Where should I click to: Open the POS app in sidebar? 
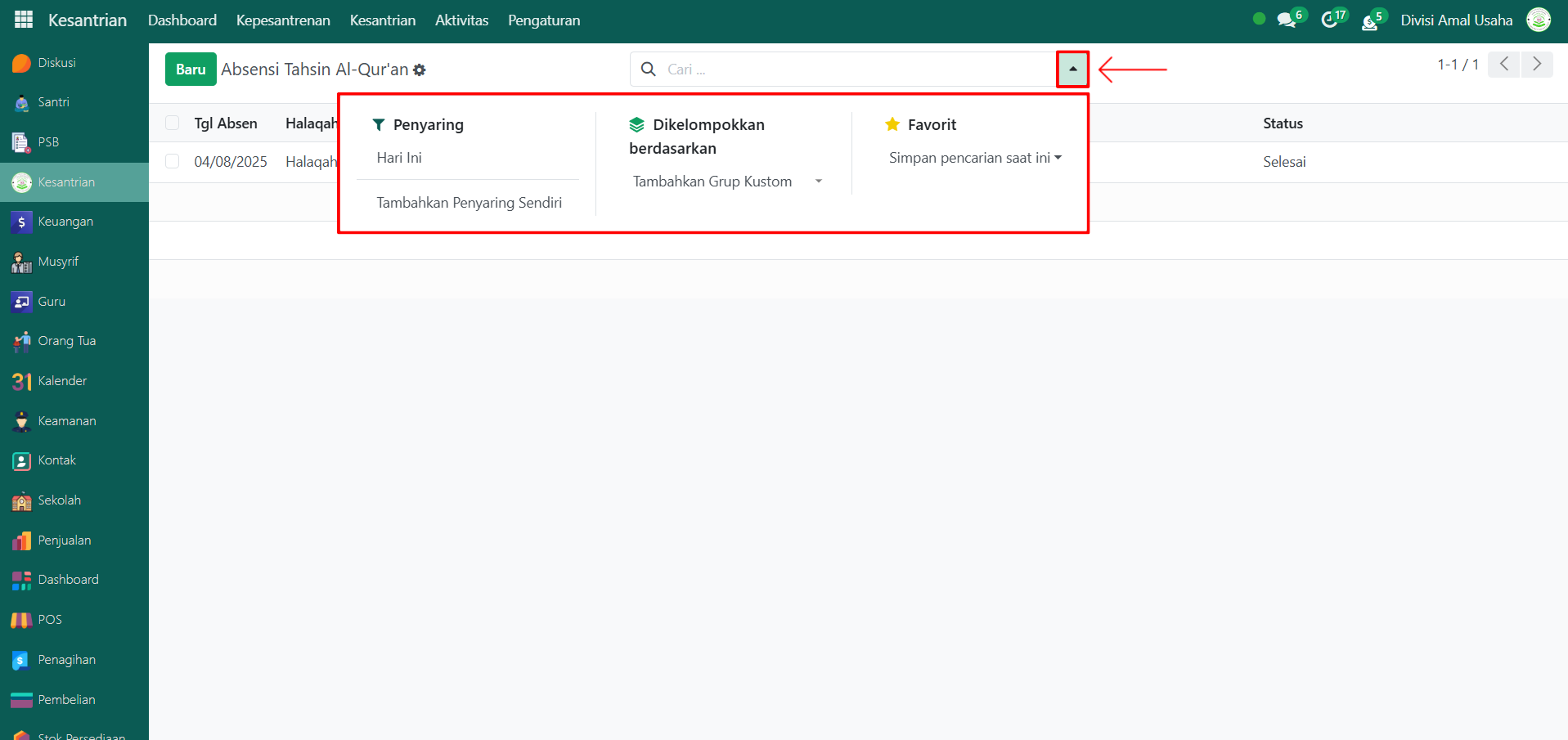pyautogui.click(x=50, y=620)
